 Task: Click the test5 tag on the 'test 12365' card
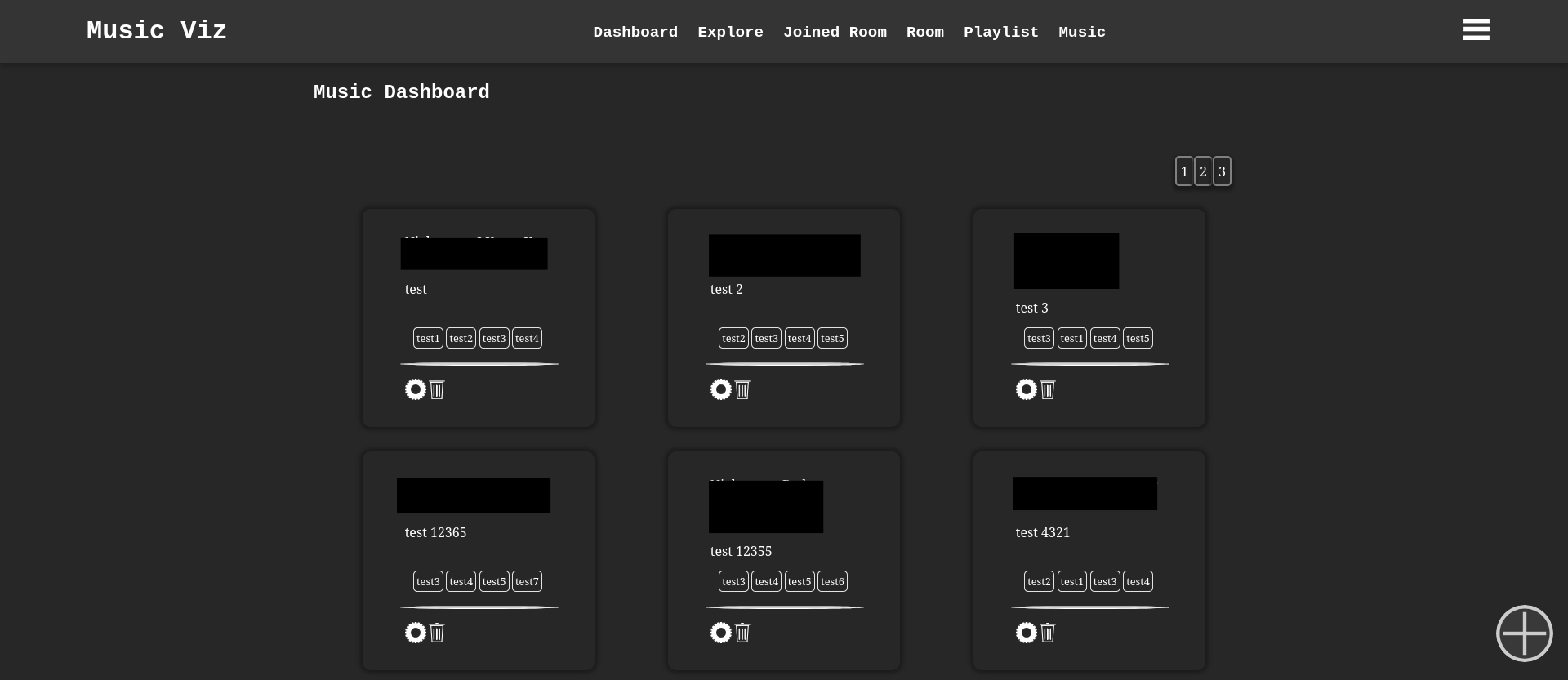494,581
